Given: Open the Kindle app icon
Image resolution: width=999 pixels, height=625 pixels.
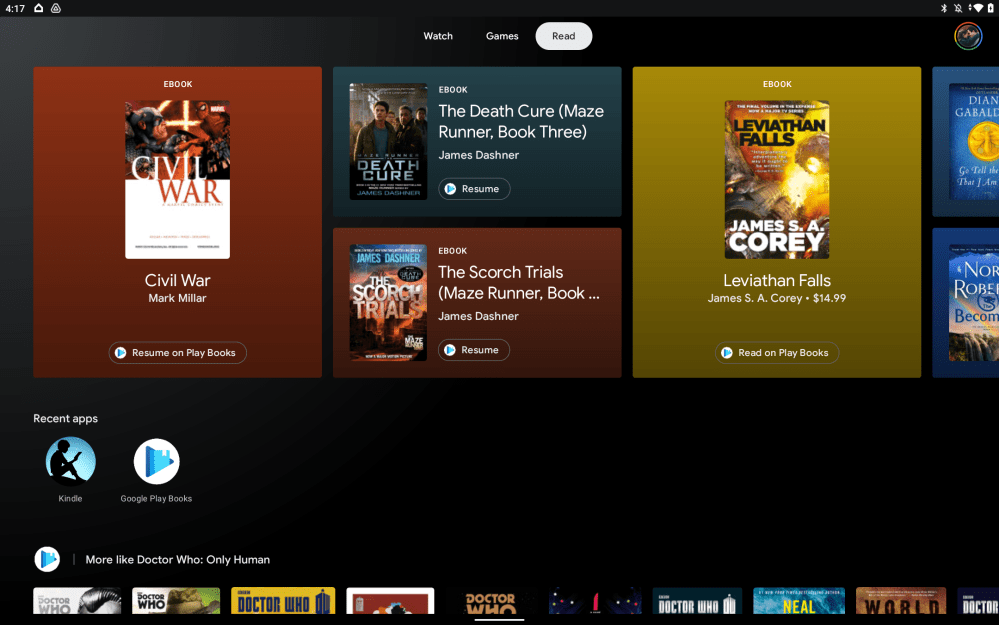Looking at the screenshot, I should pos(70,461).
